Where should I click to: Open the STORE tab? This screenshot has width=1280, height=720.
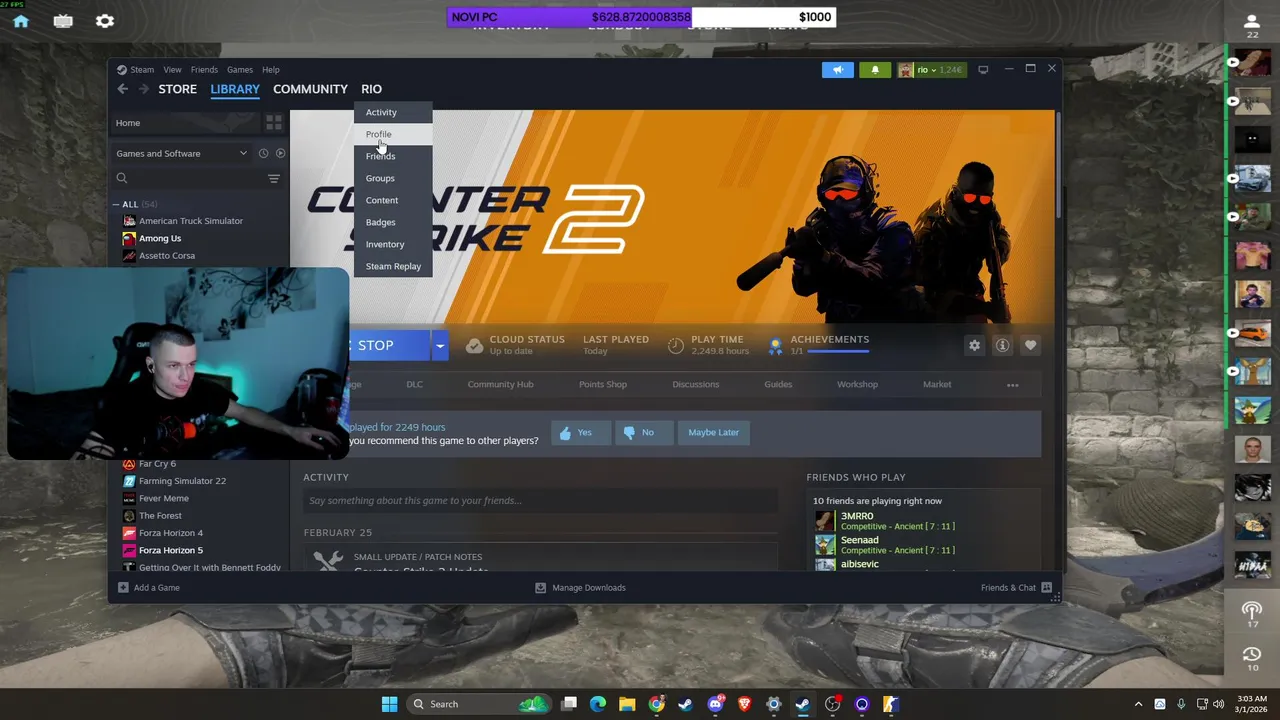[177, 89]
